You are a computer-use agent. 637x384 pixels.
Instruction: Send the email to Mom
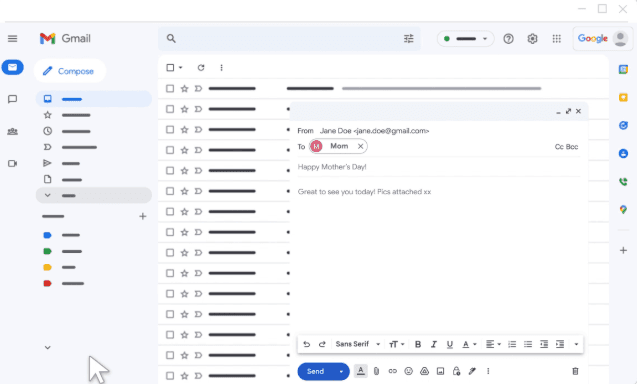315,371
